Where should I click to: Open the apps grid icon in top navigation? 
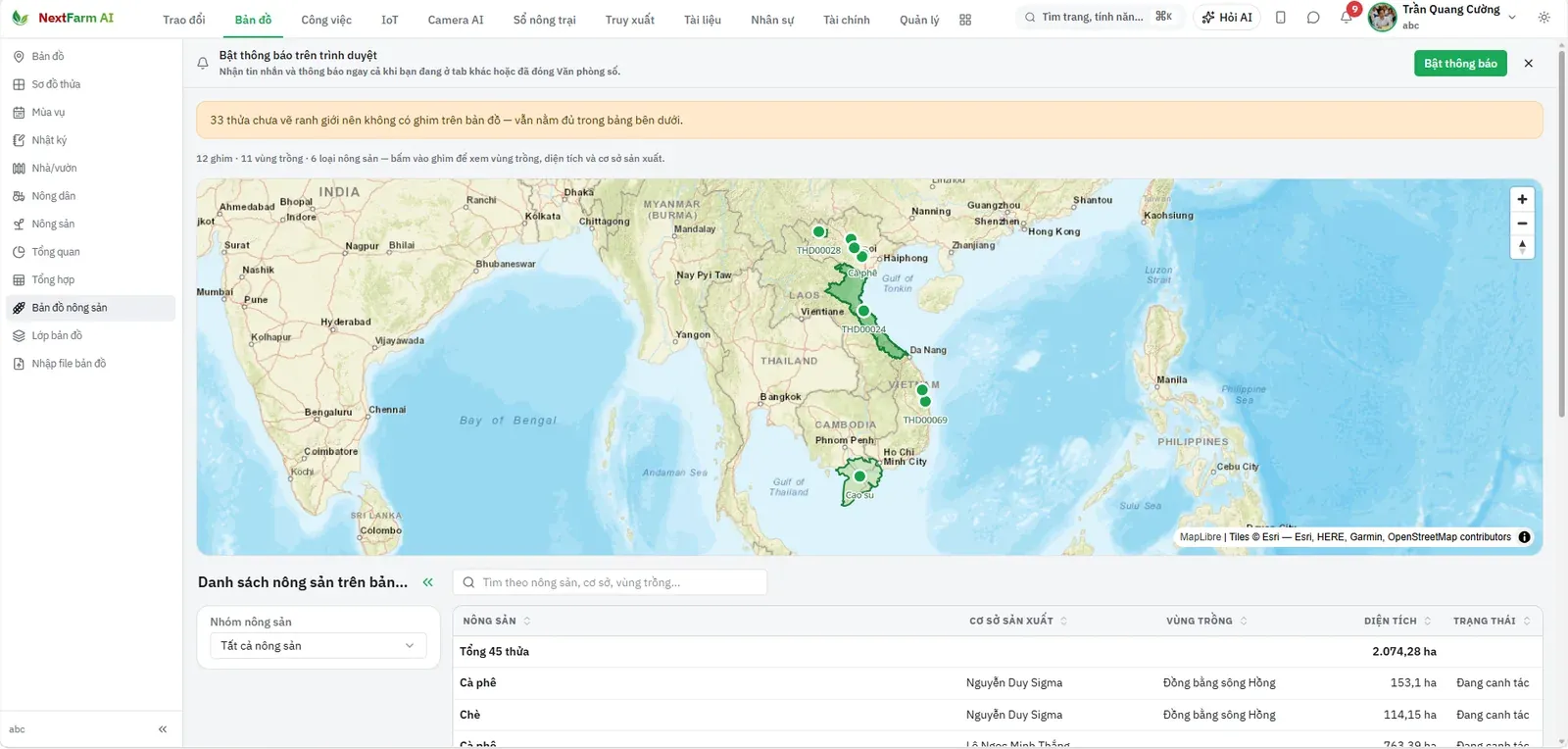coord(965,20)
